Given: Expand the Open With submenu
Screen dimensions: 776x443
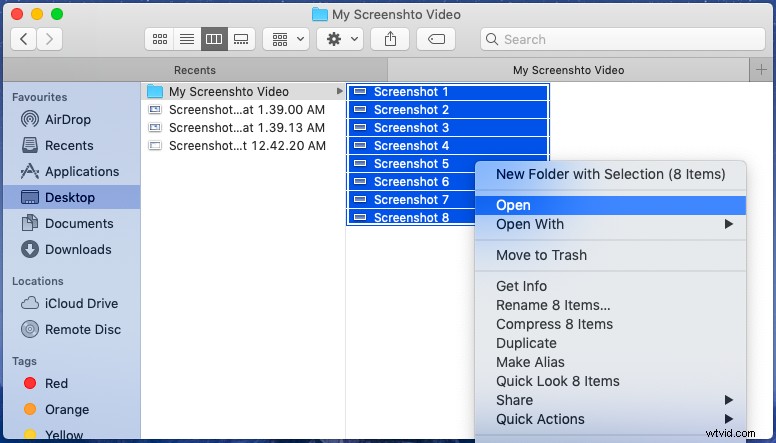Looking at the screenshot, I should click(x=610, y=224).
